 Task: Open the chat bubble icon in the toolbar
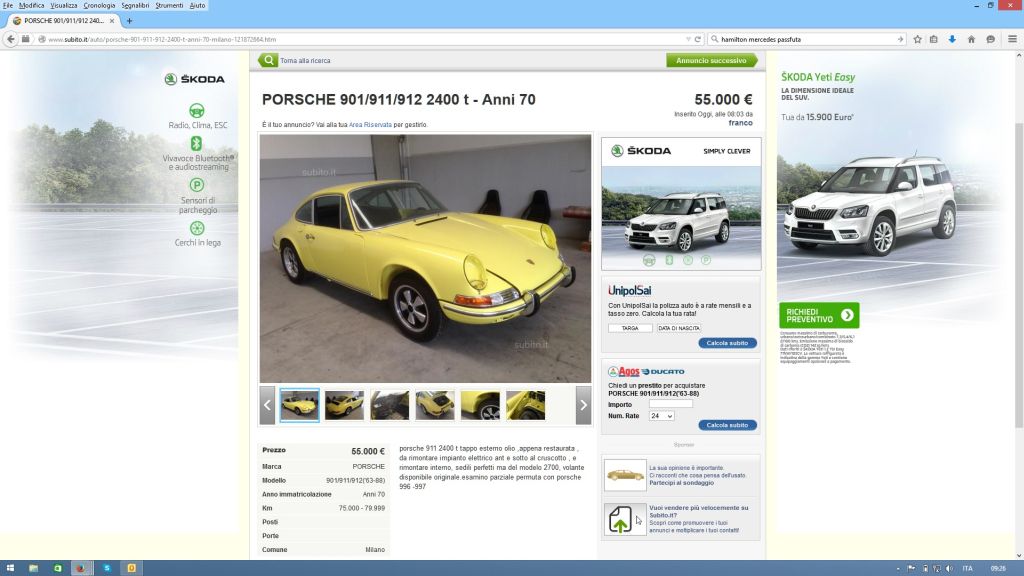(x=991, y=39)
